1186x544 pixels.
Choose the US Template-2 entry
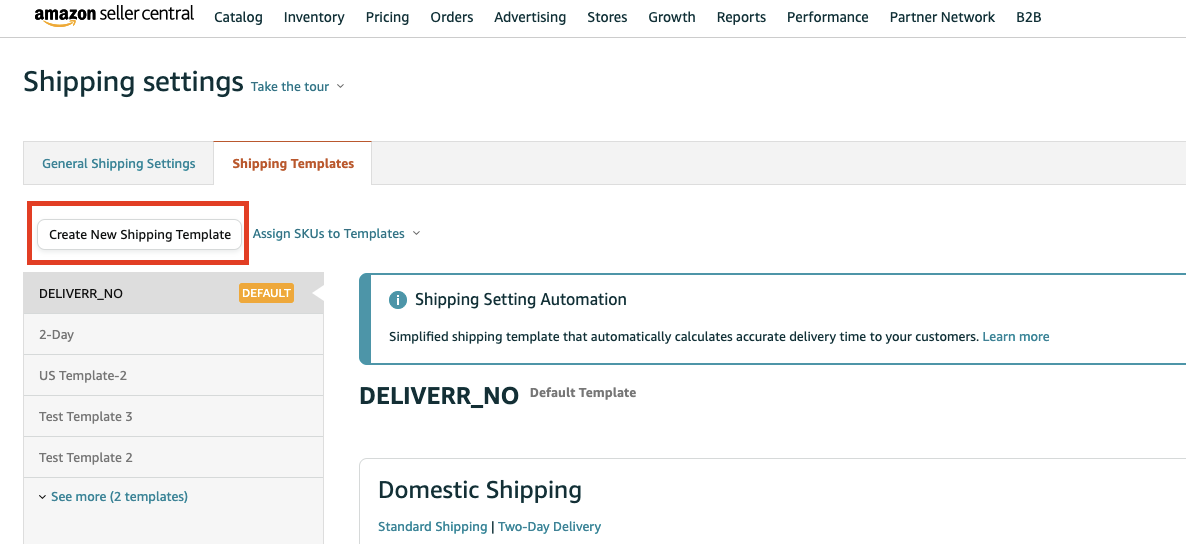click(x=83, y=376)
